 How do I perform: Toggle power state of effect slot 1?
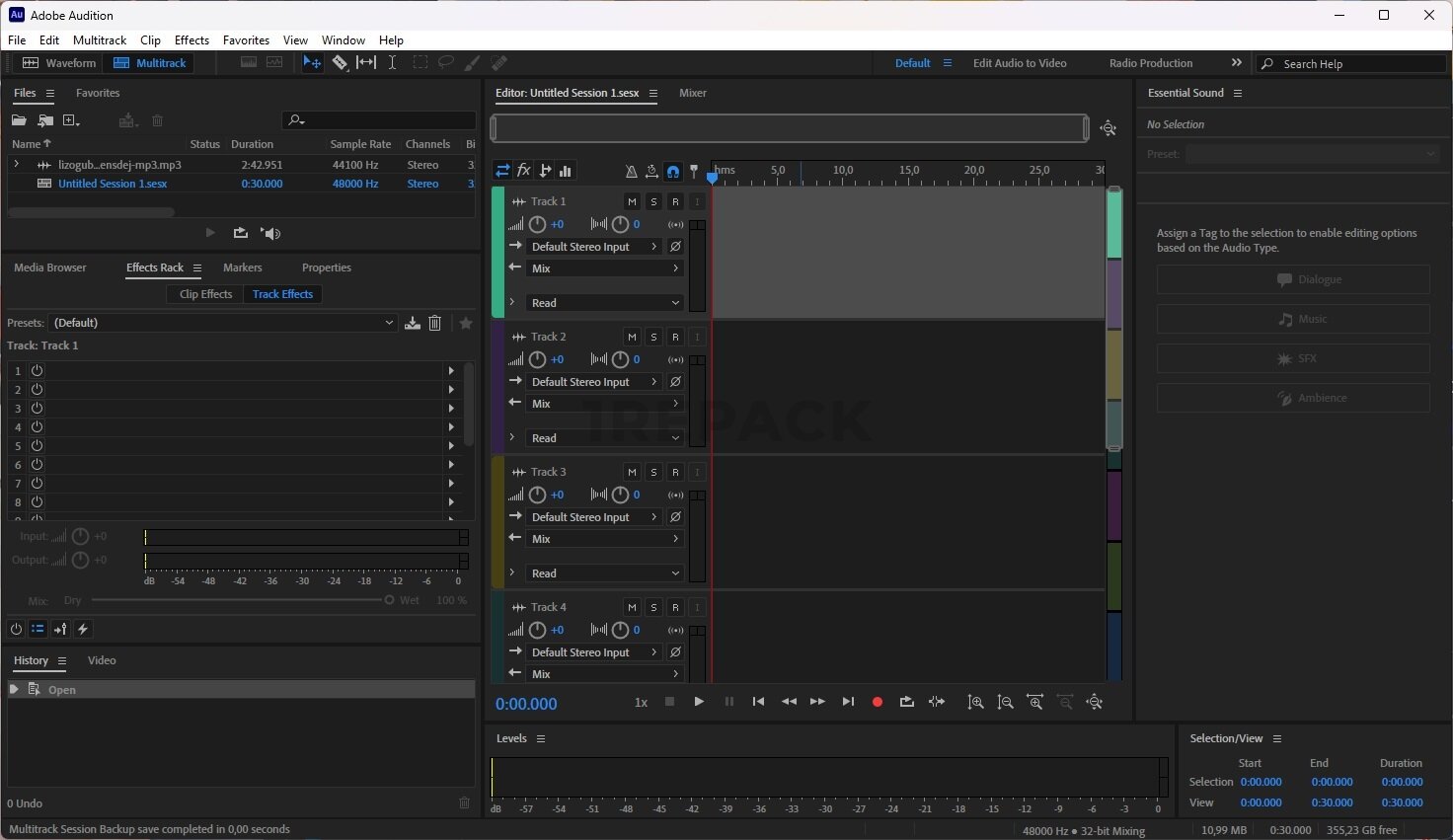(x=38, y=371)
